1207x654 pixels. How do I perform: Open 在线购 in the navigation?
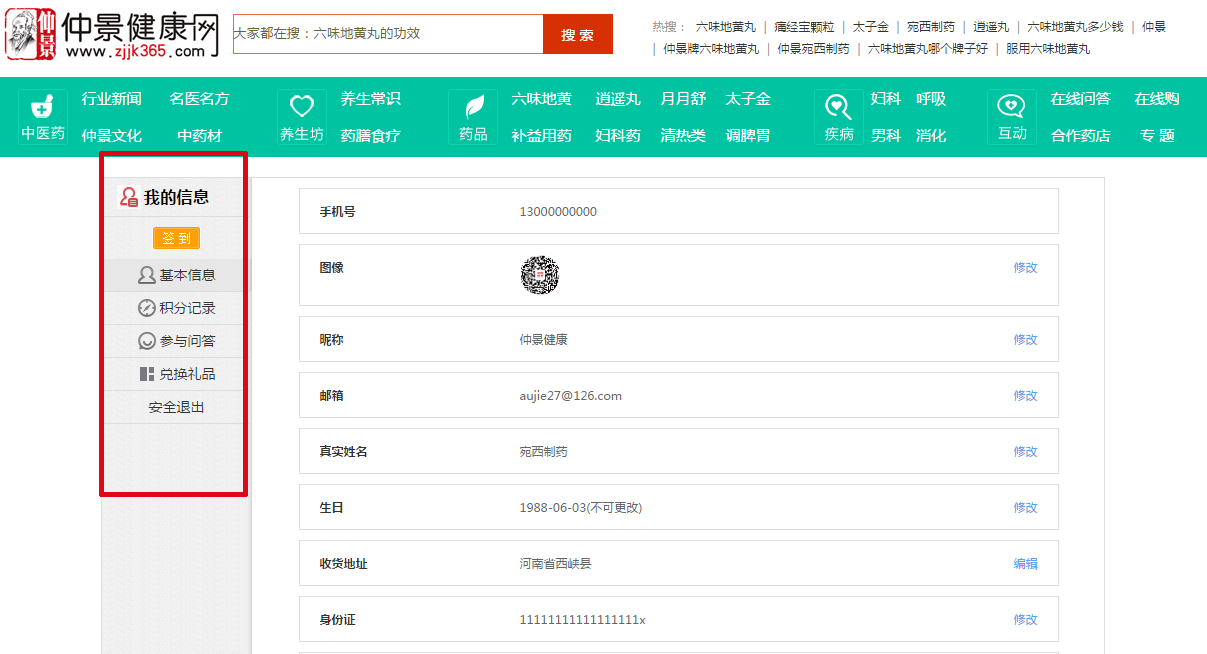(1157, 99)
